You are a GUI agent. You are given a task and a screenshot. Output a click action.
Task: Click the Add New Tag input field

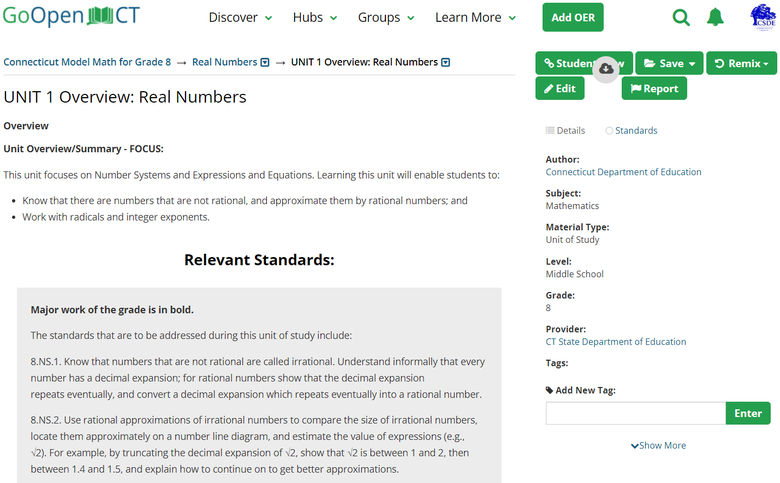click(x=635, y=413)
